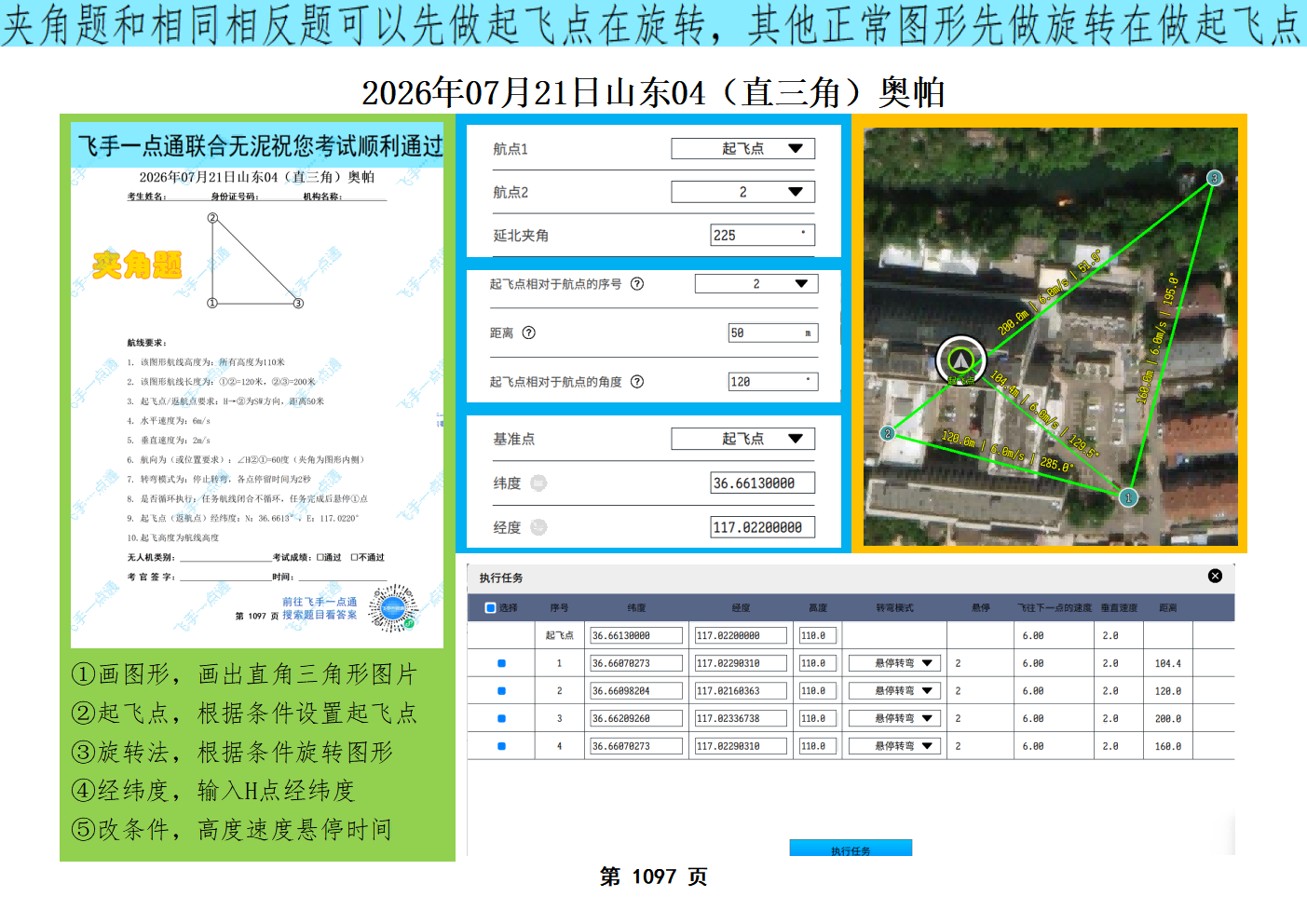Click grey icon next to 经度 label
Screen dimensions: 1307x924
pos(538,527)
